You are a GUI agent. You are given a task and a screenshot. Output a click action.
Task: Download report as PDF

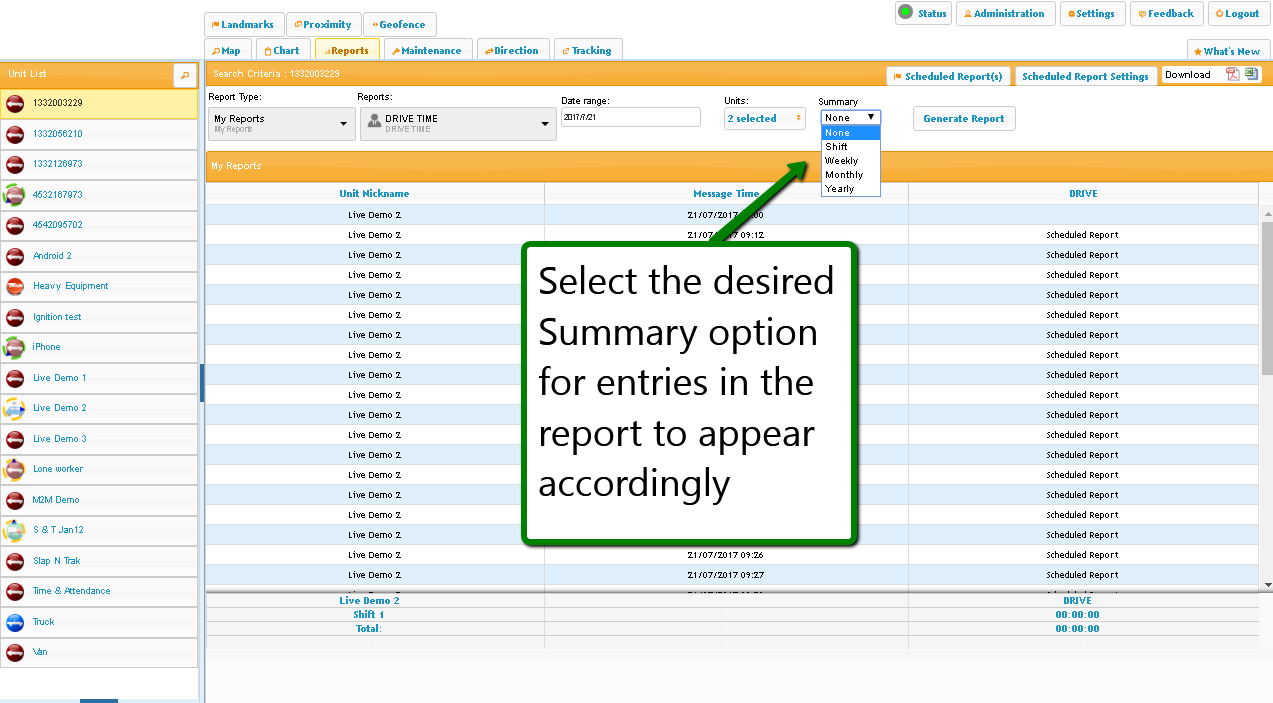click(x=1233, y=75)
